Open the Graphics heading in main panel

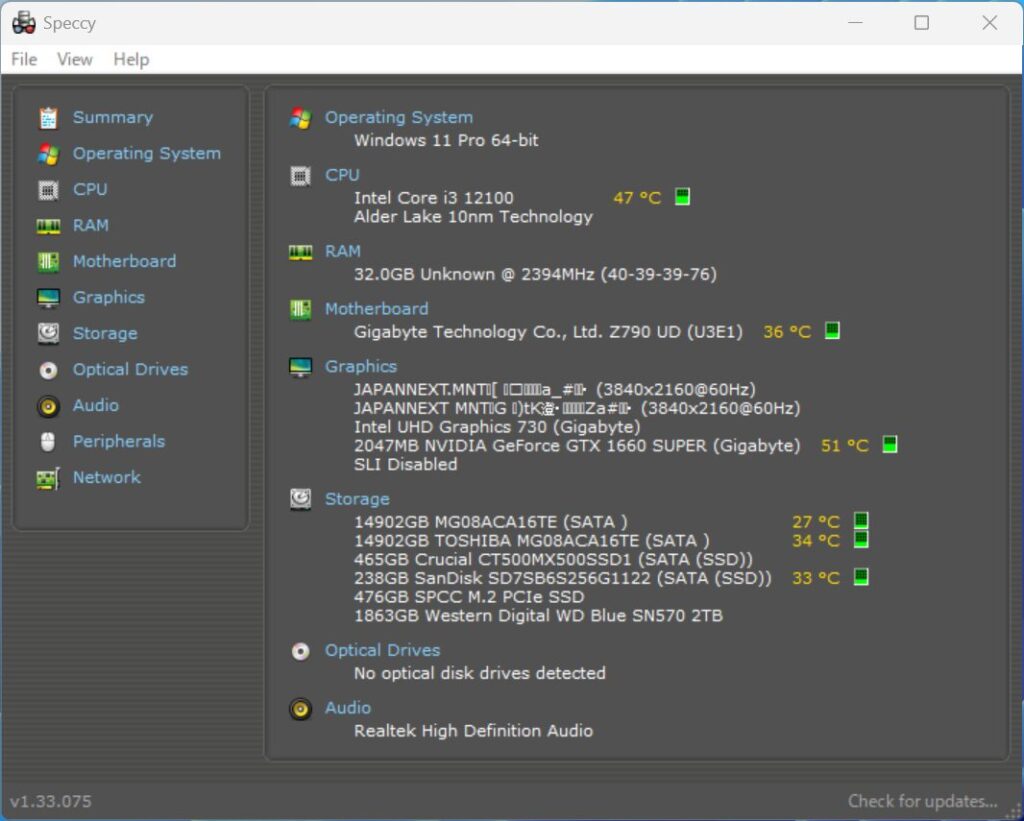click(x=360, y=367)
